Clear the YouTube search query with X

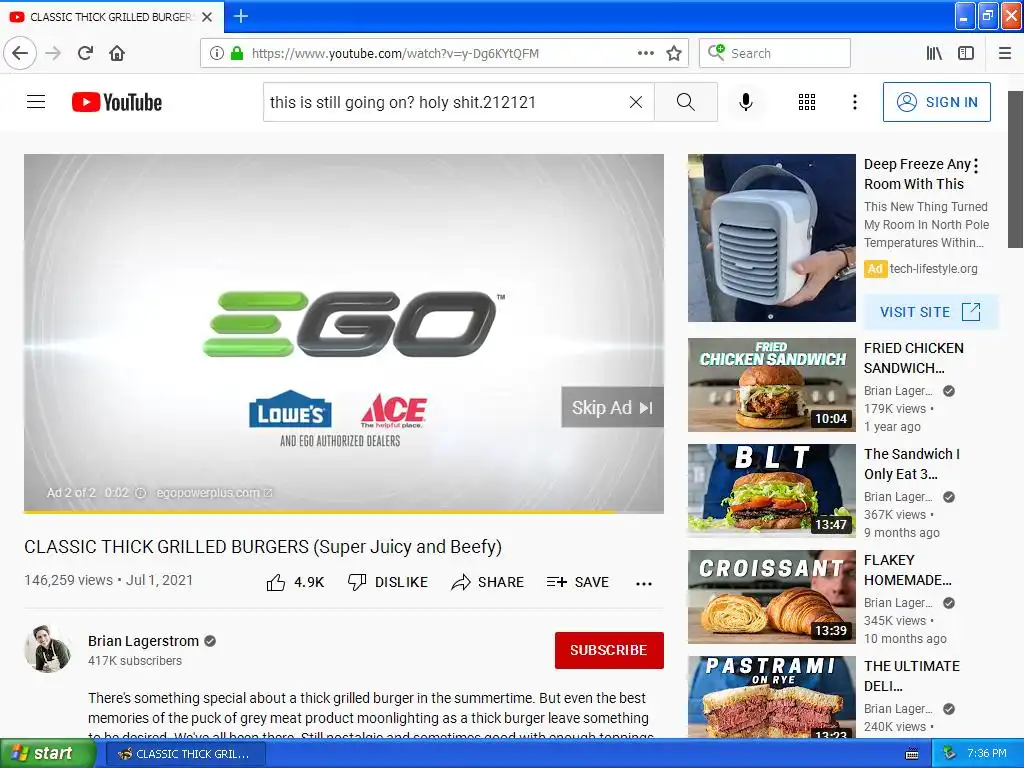point(635,102)
